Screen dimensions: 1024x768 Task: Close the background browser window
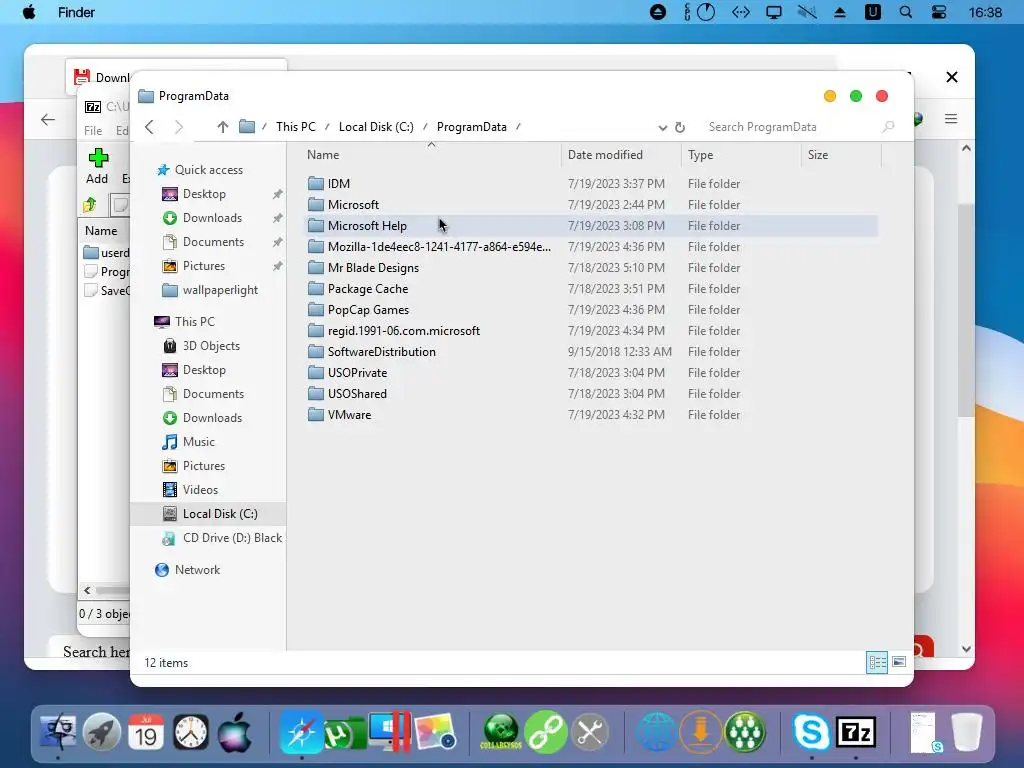click(952, 77)
